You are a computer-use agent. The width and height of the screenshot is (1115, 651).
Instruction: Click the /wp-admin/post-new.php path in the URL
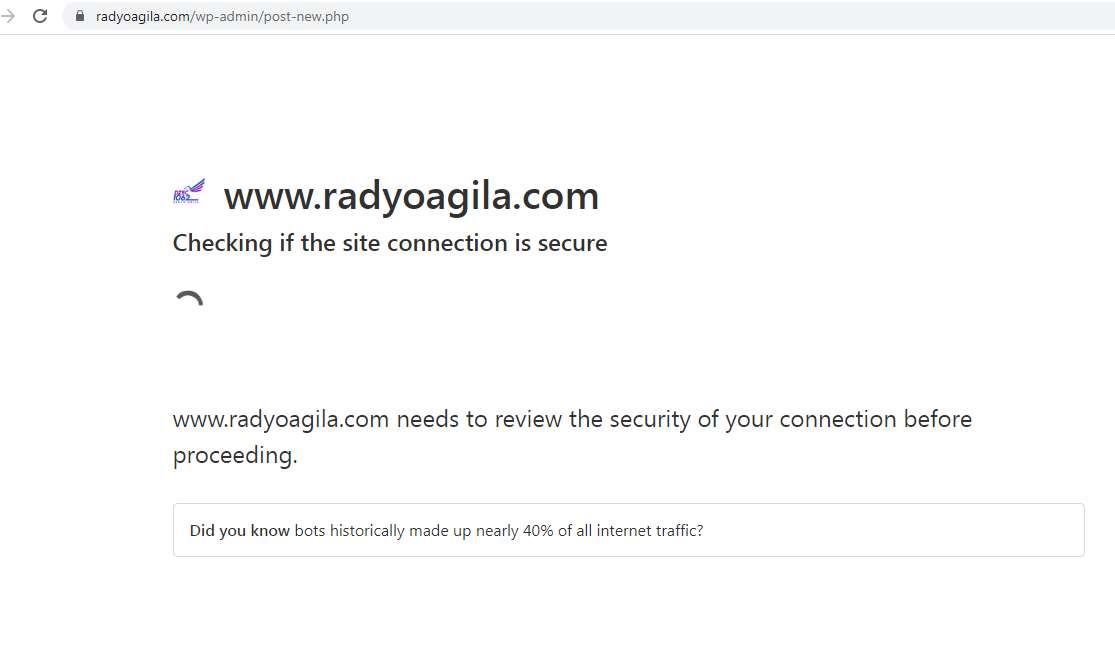[x=270, y=16]
